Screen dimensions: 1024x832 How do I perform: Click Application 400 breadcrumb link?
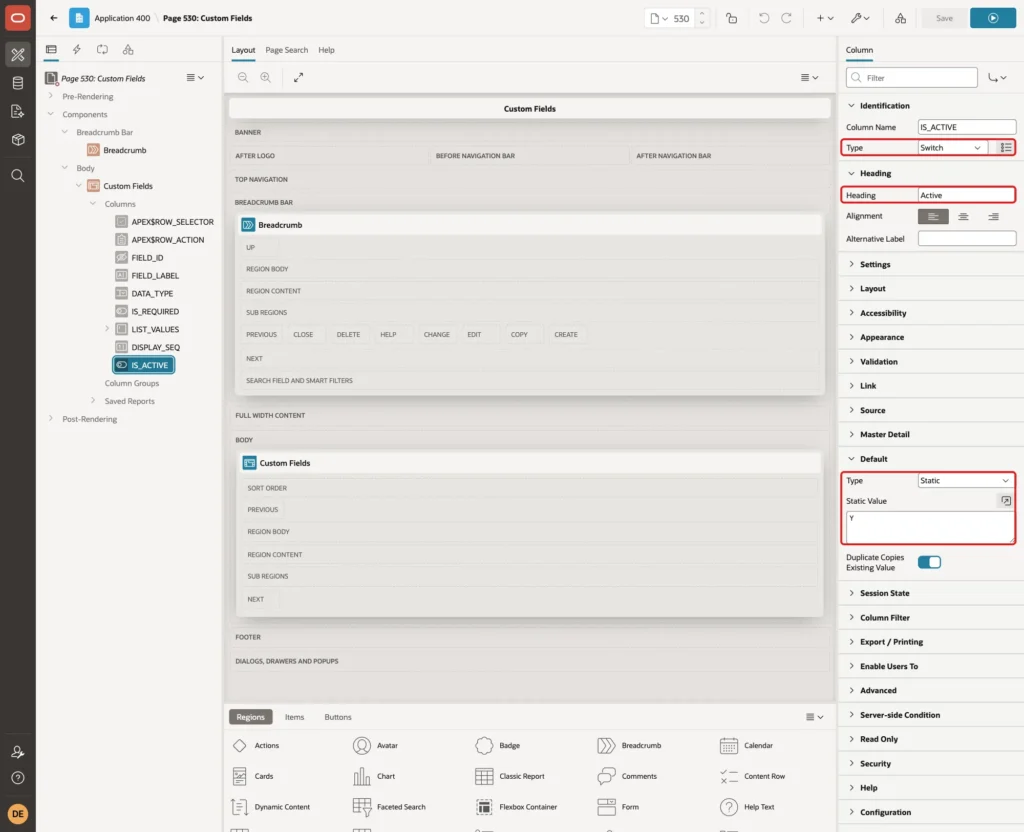point(122,18)
